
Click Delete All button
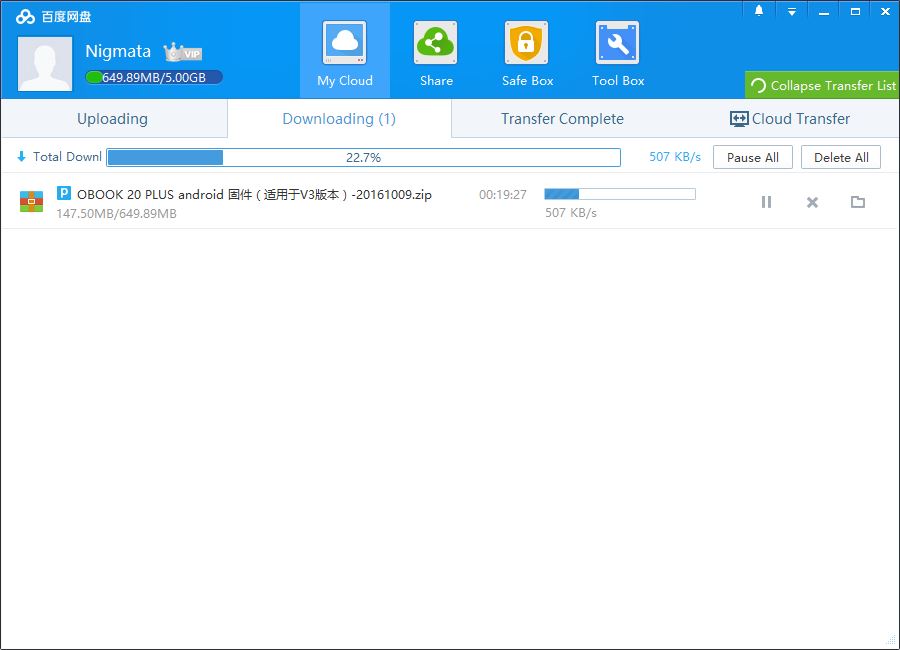(841, 157)
